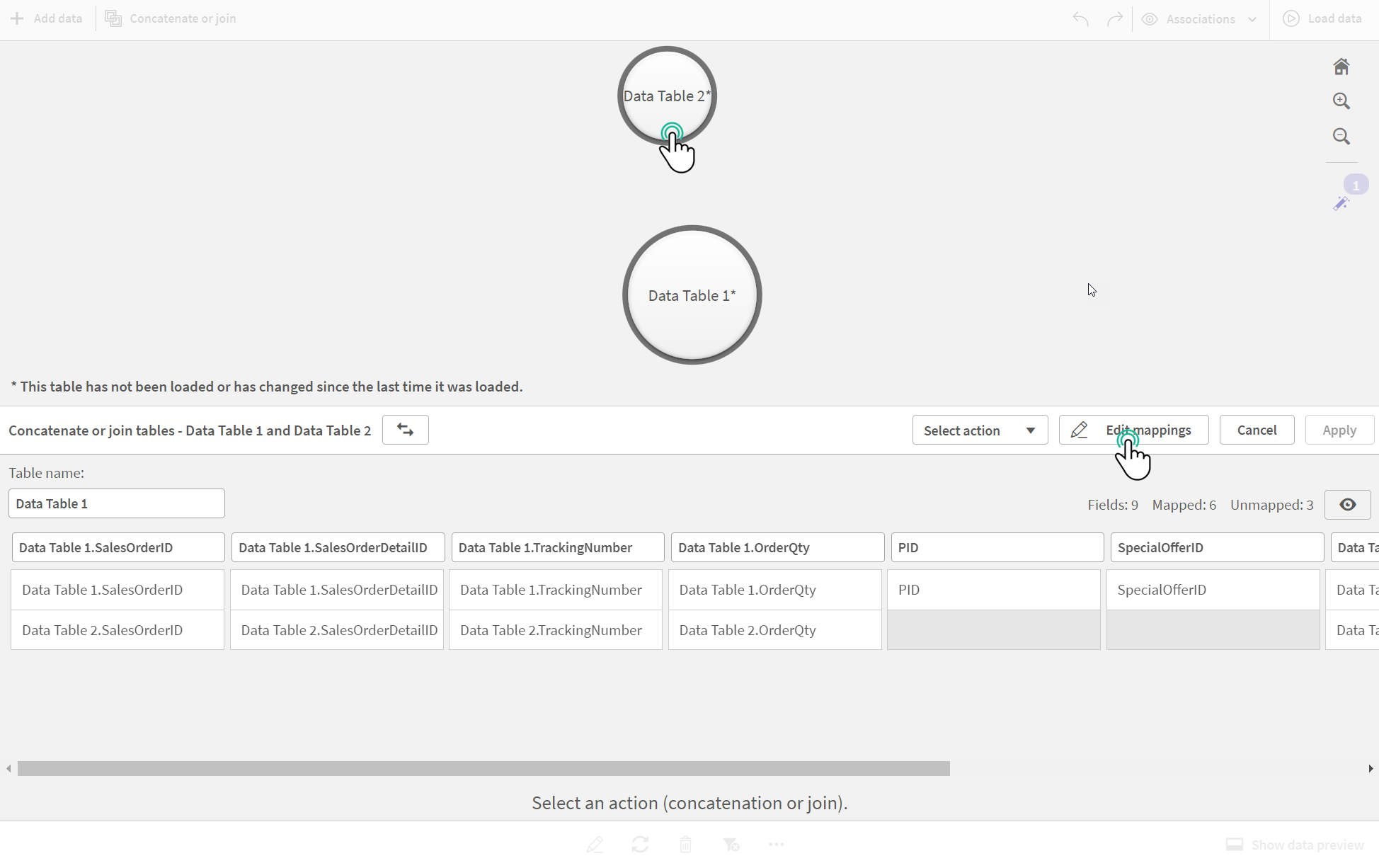
Task: Click the Concatenate or join menu item
Action: [171, 18]
